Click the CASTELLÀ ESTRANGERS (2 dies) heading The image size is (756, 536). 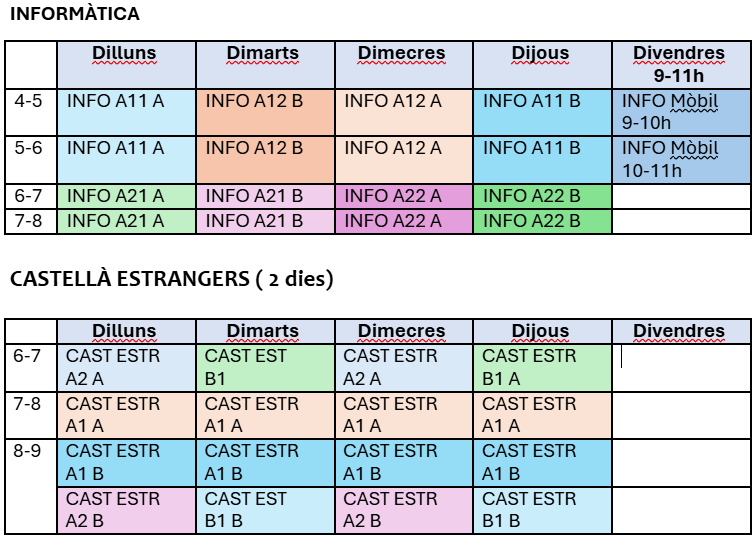point(171,280)
